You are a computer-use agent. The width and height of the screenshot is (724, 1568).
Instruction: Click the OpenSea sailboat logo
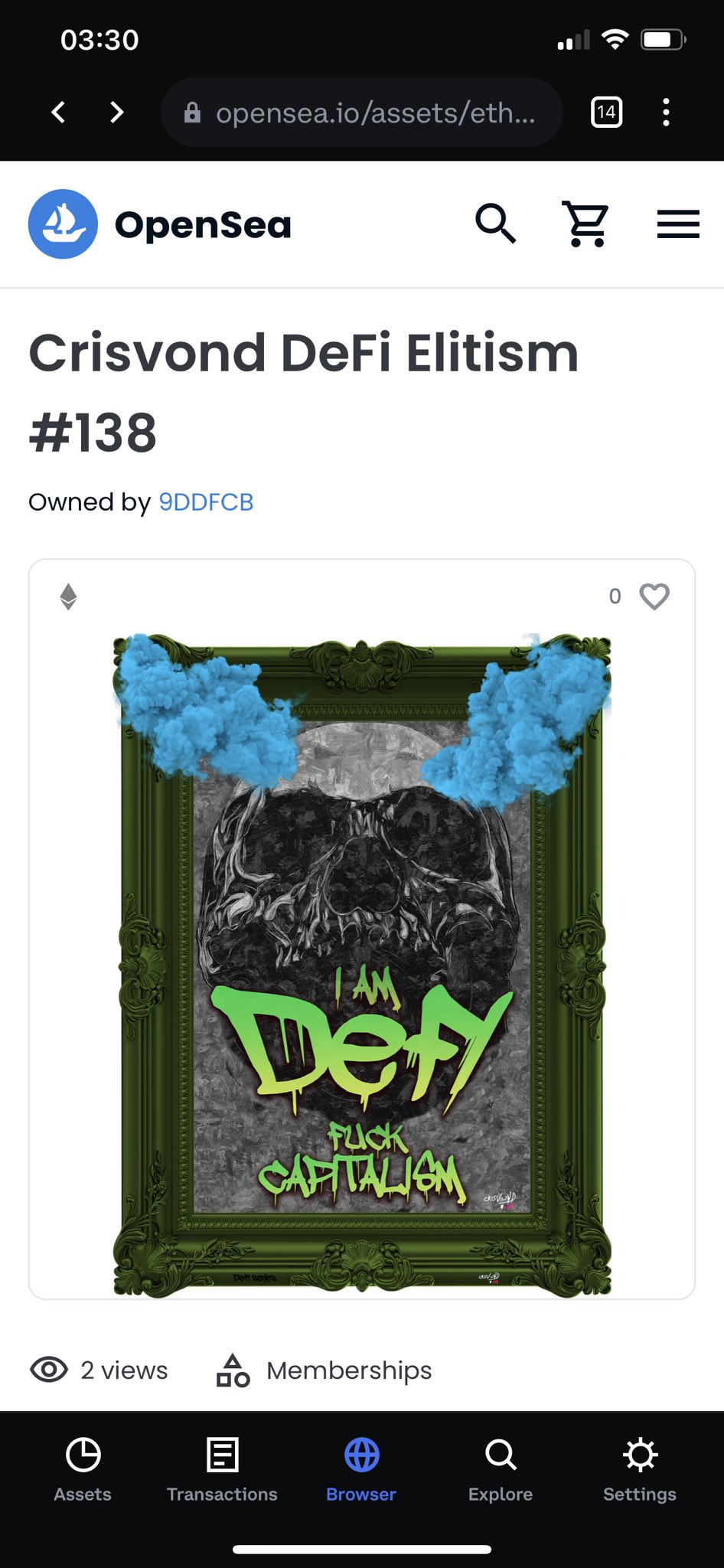pos(63,224)
